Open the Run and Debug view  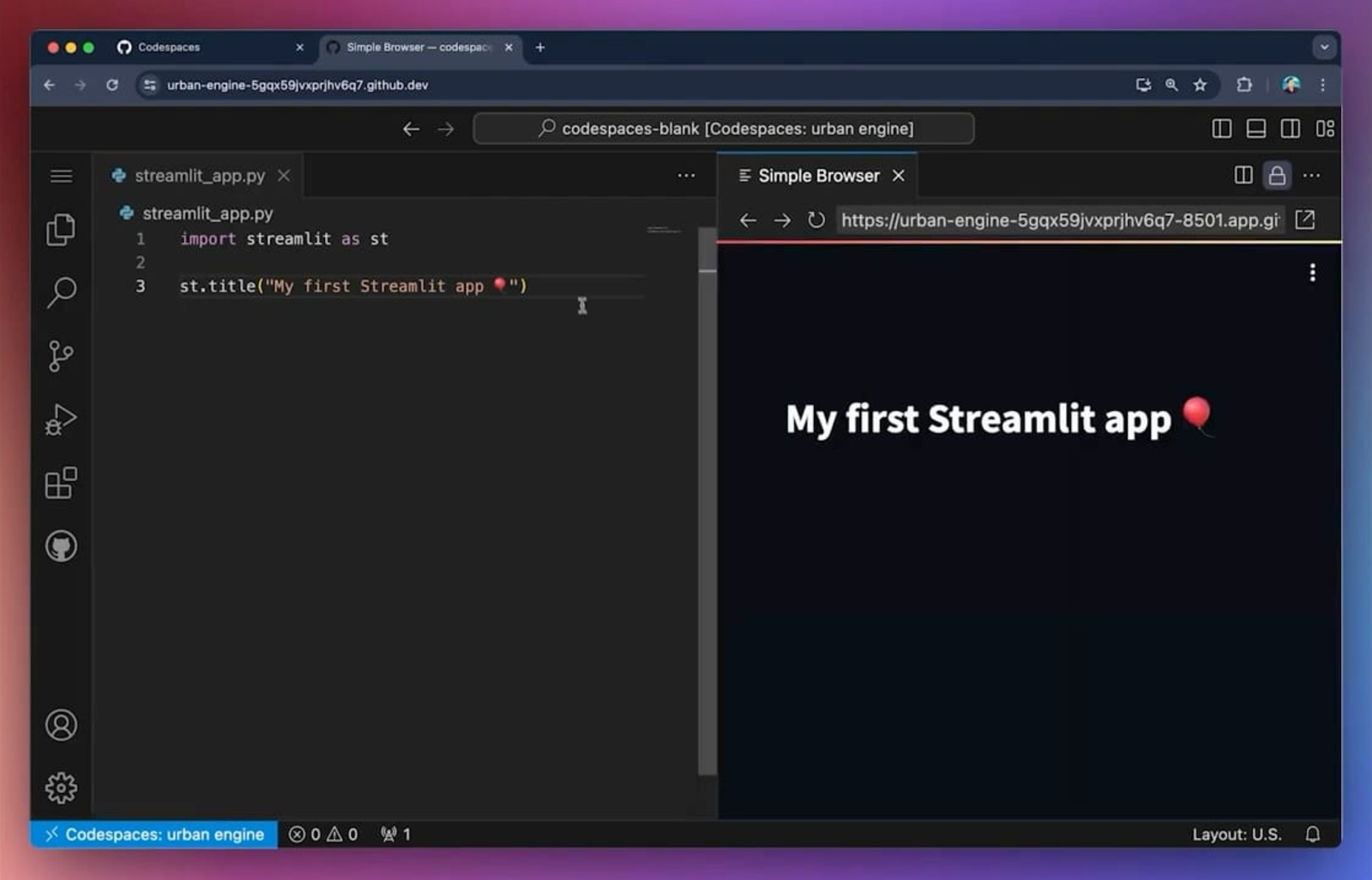pyautogui.click(x=60, y=419)
